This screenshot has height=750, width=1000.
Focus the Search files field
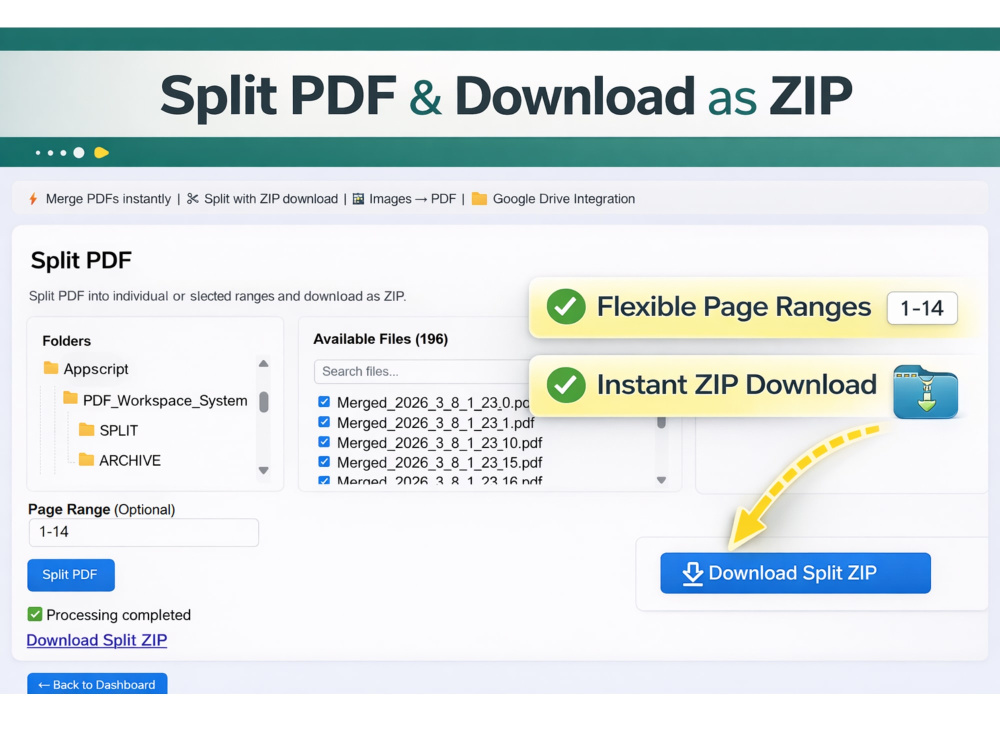421,371
